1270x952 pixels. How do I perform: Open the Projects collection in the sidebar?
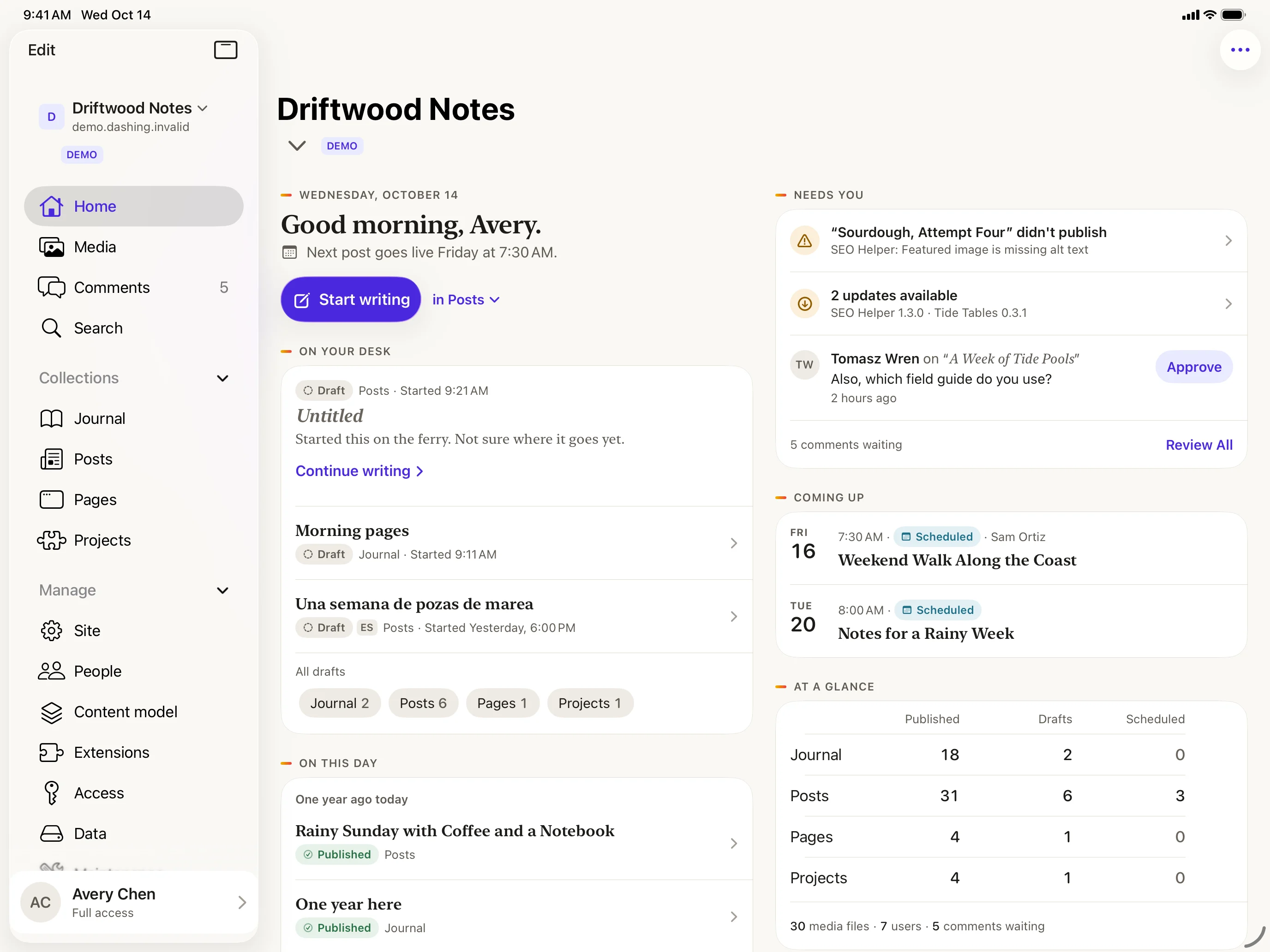pyautogui.click(x=134, y=541)
